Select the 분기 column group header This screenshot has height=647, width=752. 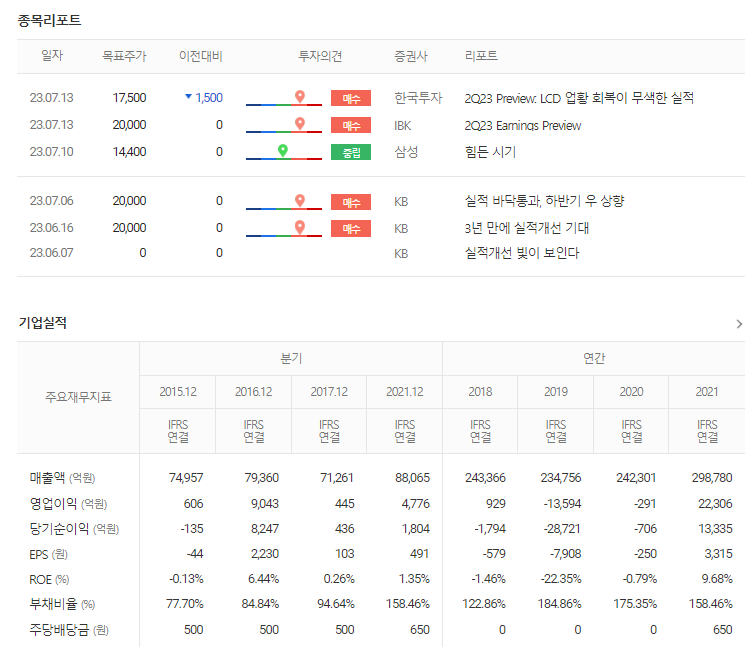[x=291, y=358]
